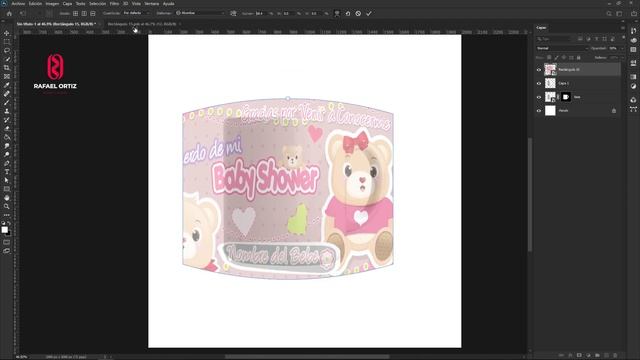The image size is (640, 360).
Task: Open the Opacidad slider dropdown arrow
Action: click(622, 48)
